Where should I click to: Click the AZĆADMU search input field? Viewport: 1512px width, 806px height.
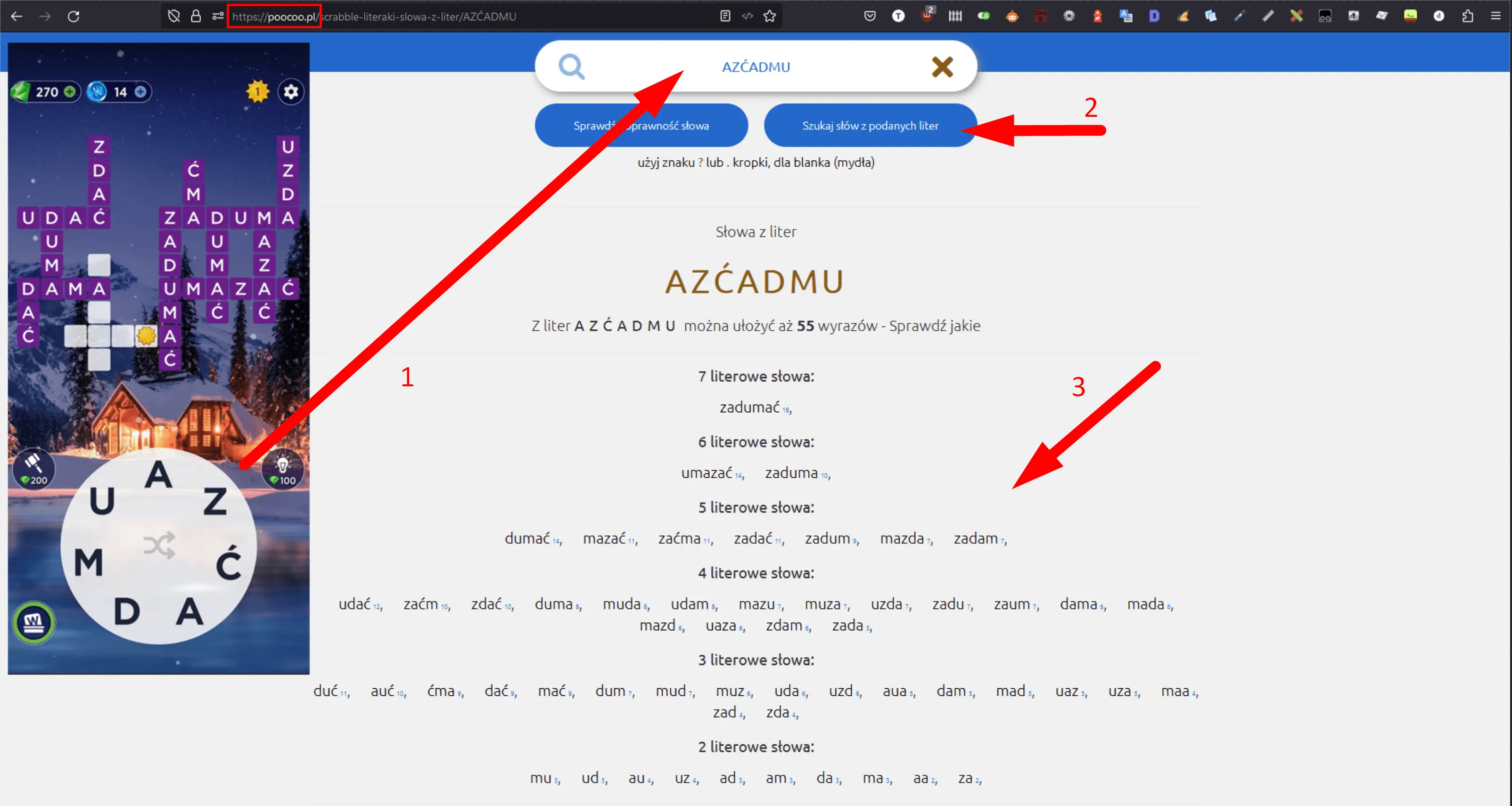pos(756,67)
